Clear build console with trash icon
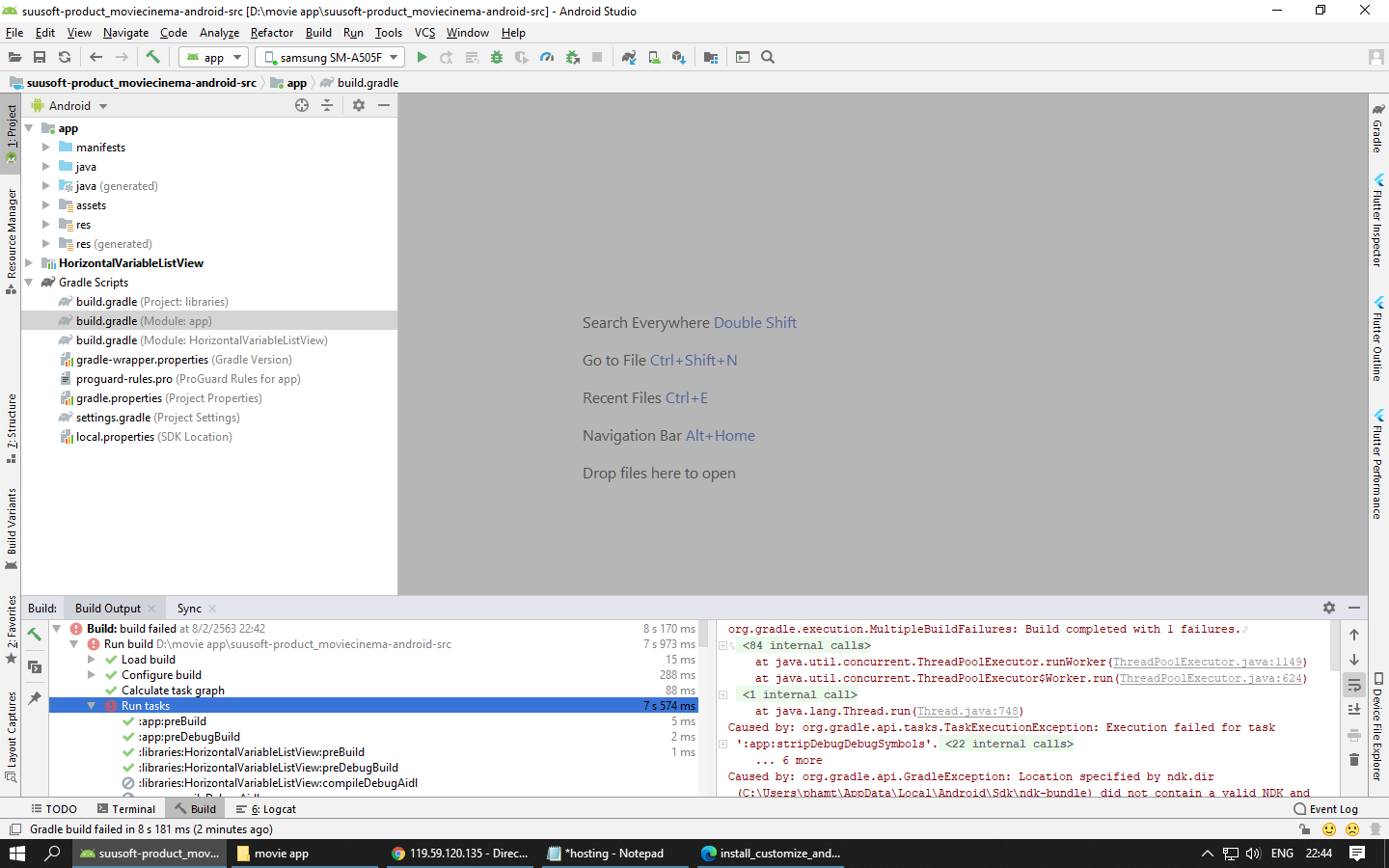Viewport: 1389px width, 868px height. (x=1354, y=760)
